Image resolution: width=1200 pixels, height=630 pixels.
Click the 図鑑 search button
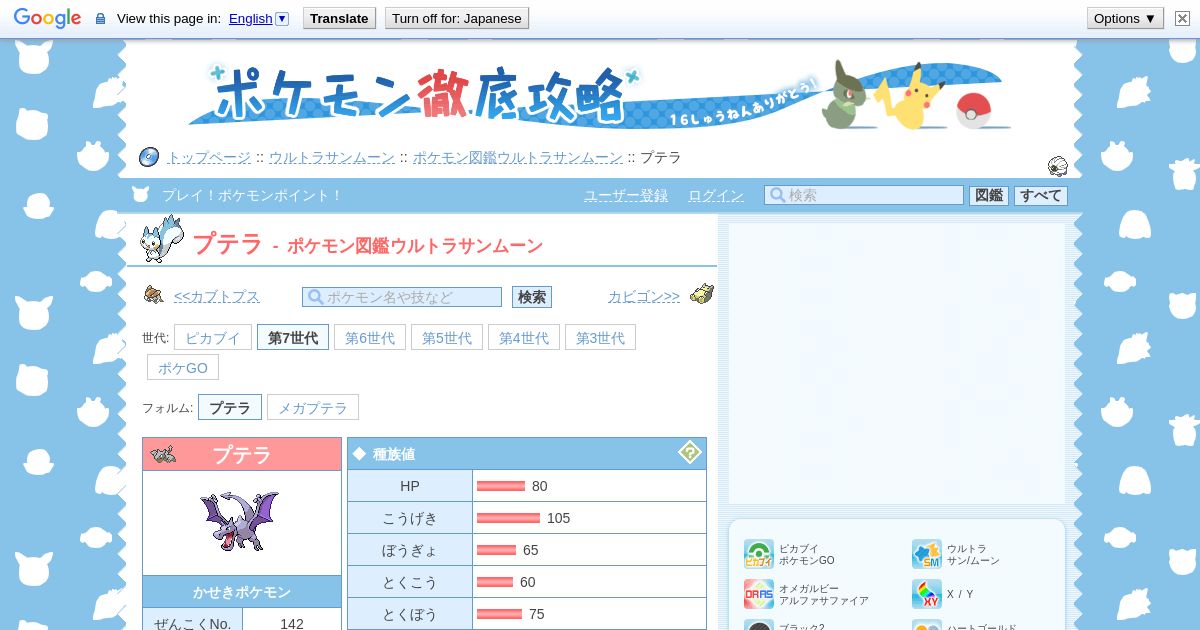[x=989, y=195]
